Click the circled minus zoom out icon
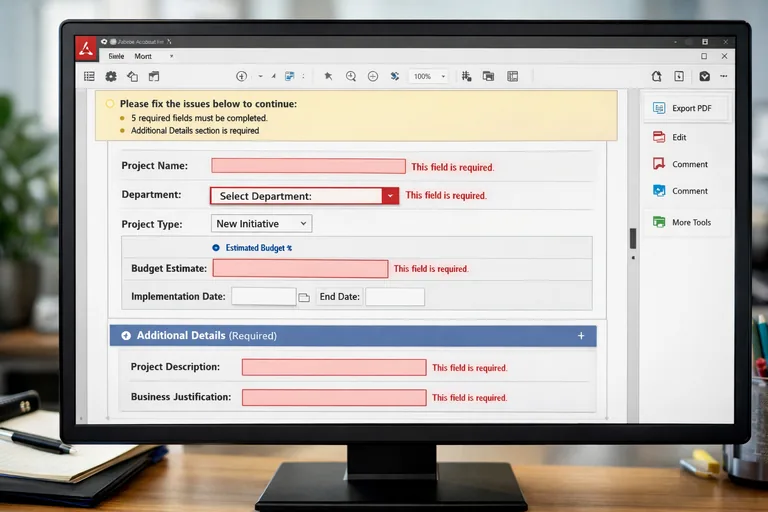 point(373,76)
